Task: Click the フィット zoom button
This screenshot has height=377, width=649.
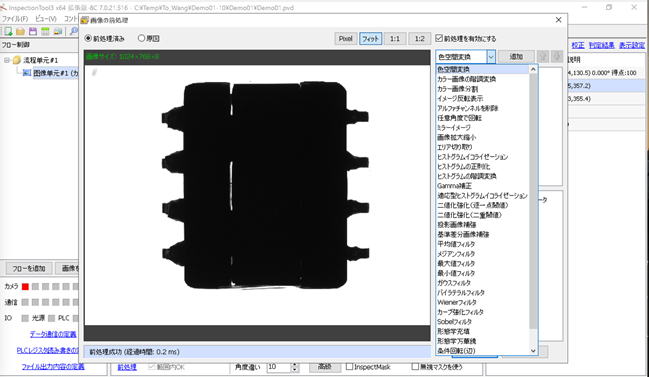Action: (x=370, y=38)
